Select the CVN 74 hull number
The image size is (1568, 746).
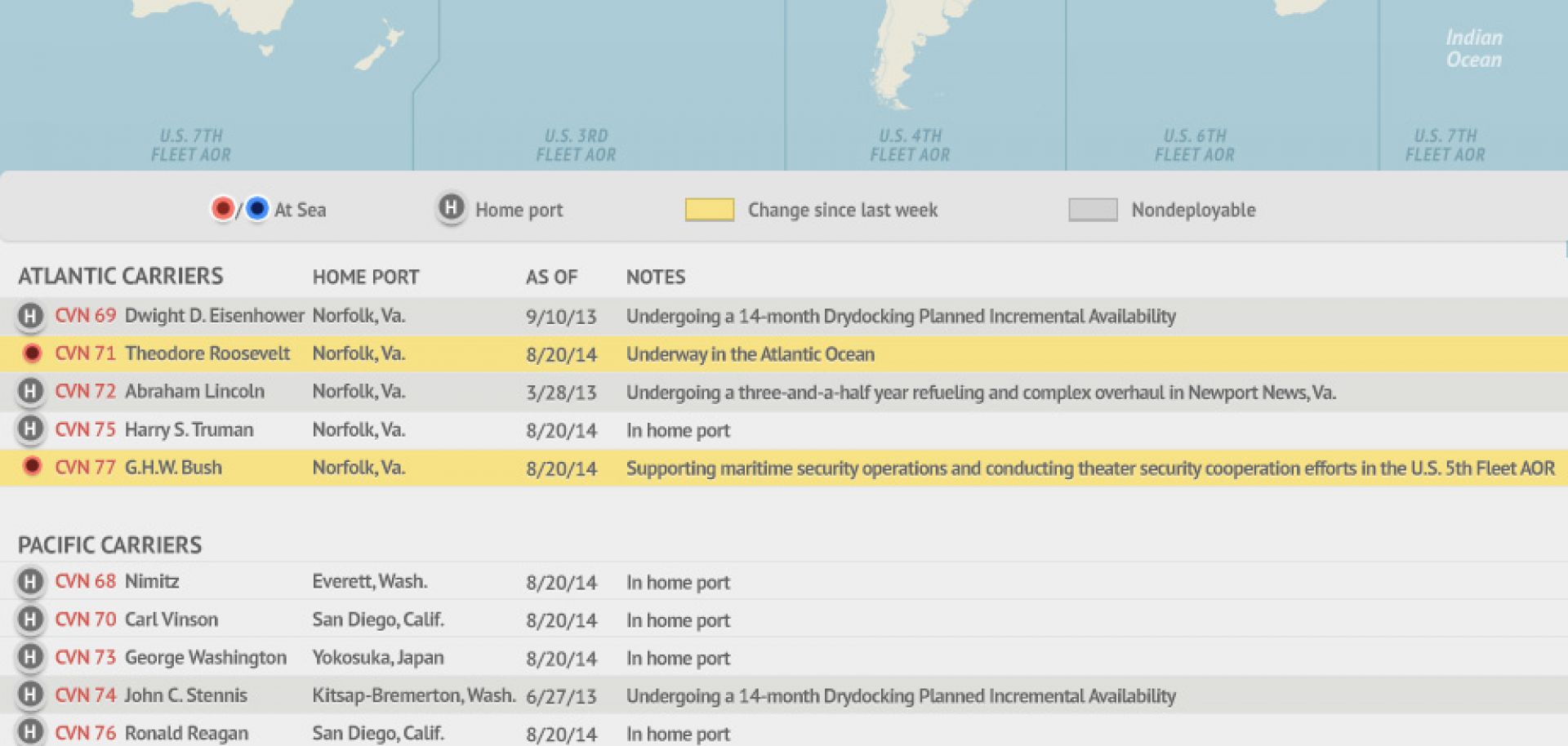pos(86,695)
